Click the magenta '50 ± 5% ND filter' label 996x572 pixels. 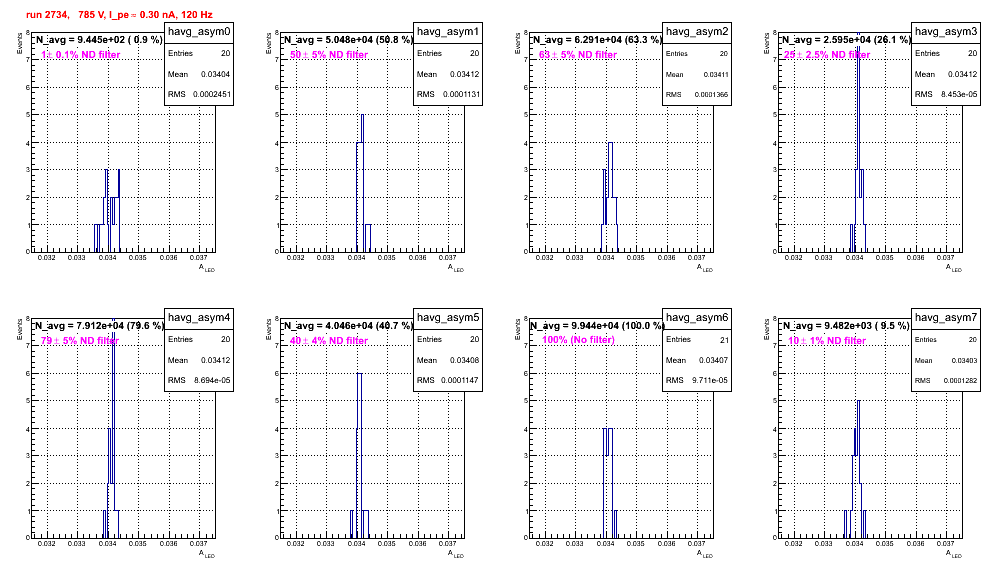pyautogui.click(x=329, y=55)
